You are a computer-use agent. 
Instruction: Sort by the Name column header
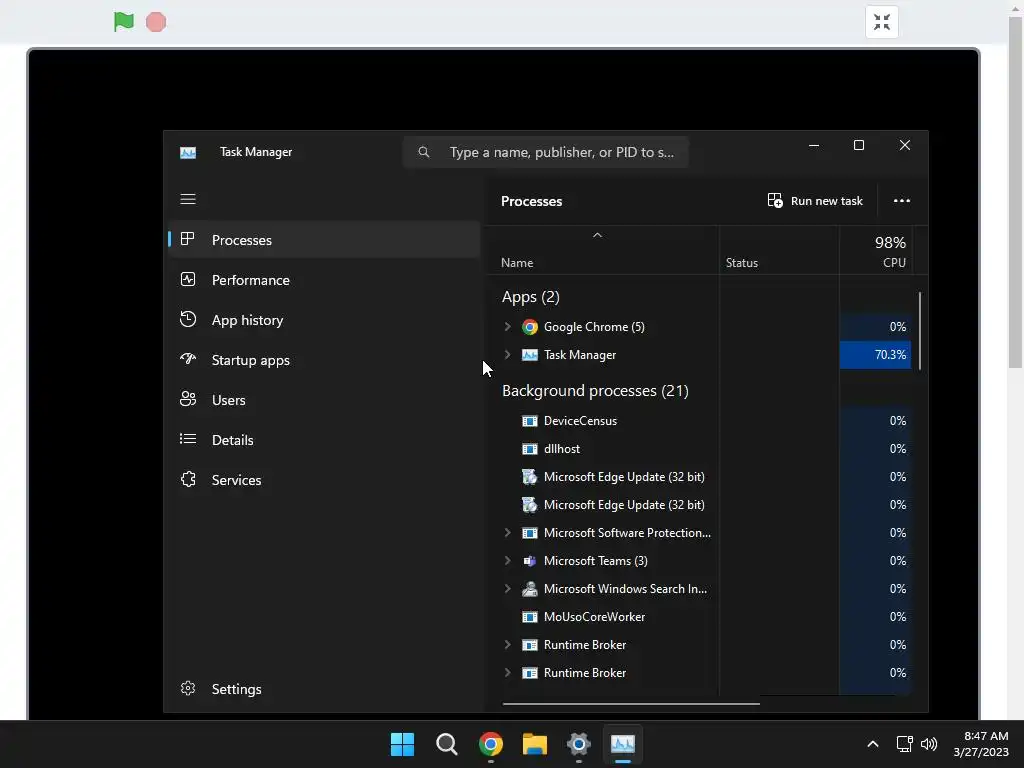[603, 251]
